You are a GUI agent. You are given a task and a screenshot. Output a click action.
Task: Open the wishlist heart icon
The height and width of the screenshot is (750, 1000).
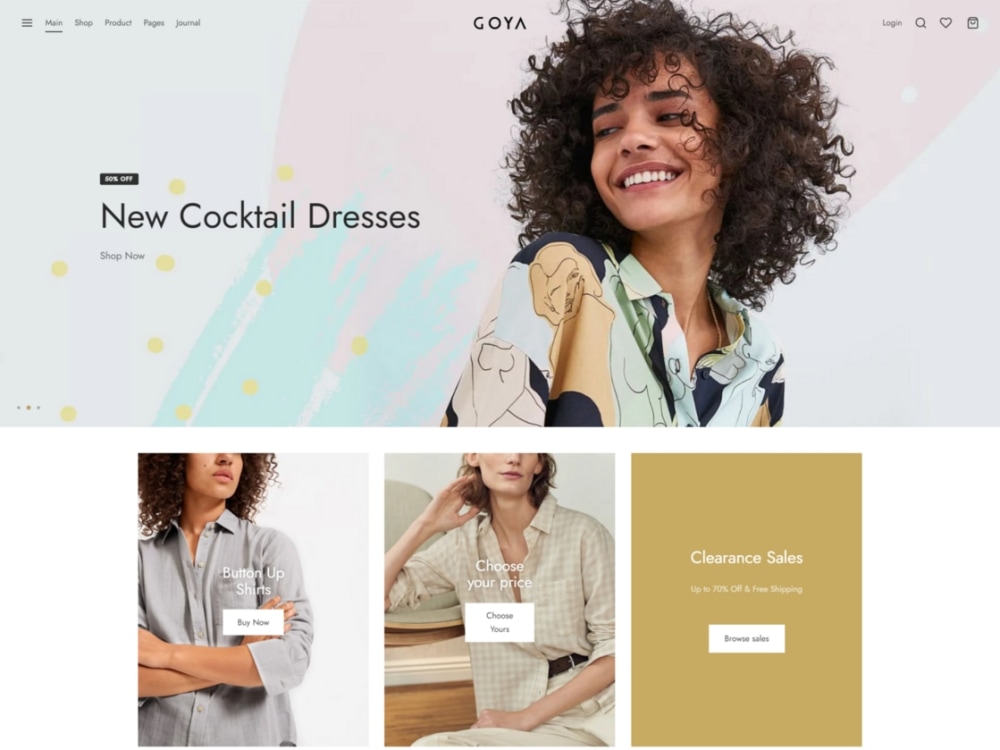[x=946, y=23]
